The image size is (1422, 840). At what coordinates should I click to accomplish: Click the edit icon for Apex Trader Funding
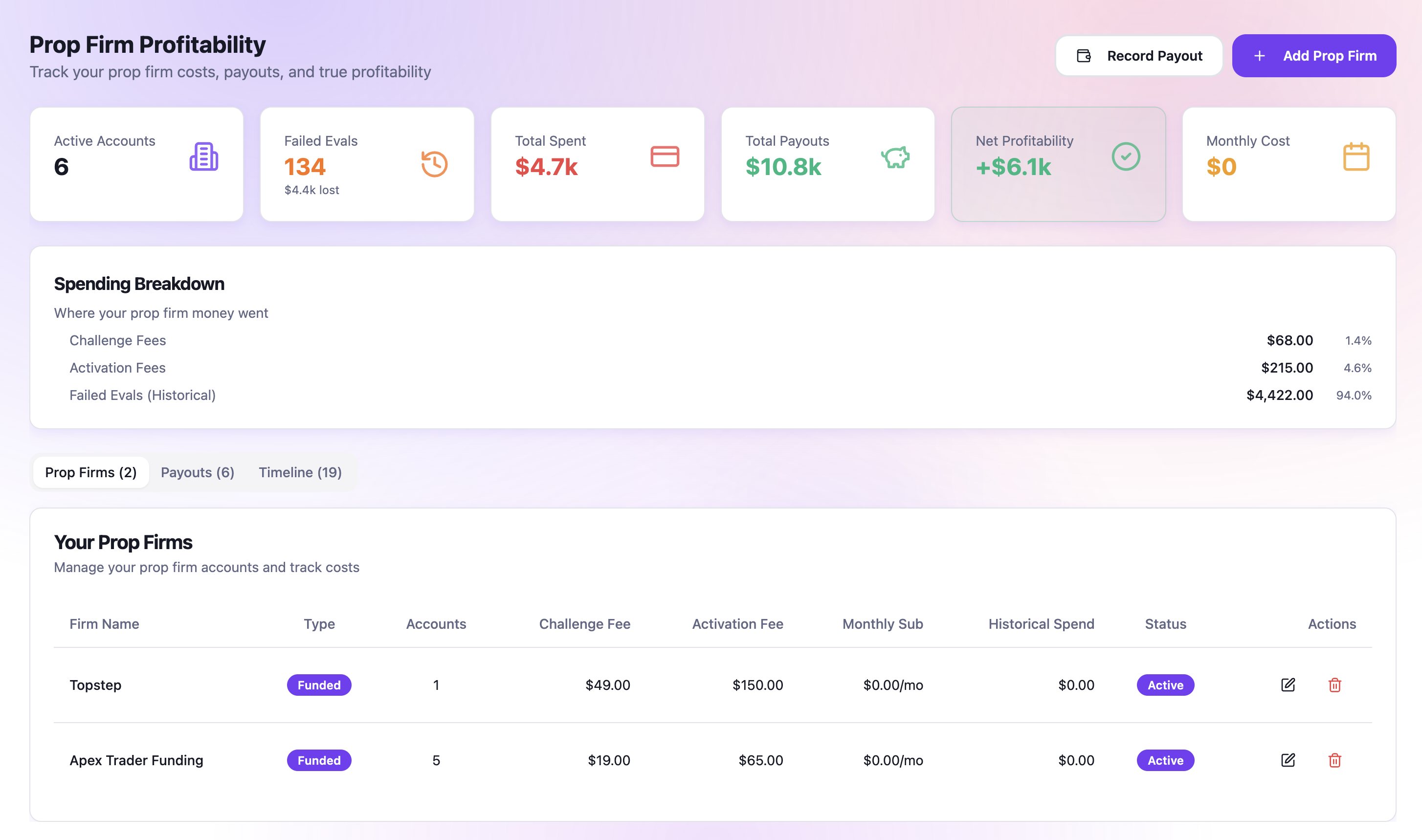tap(1288, 760)
